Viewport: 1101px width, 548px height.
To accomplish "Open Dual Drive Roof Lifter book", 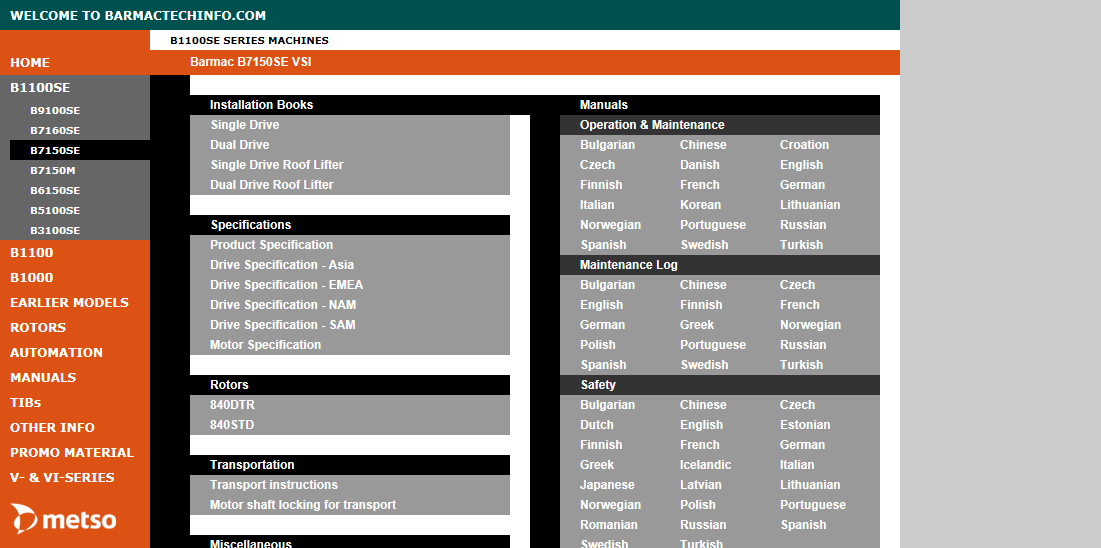I will pos(272,185).
